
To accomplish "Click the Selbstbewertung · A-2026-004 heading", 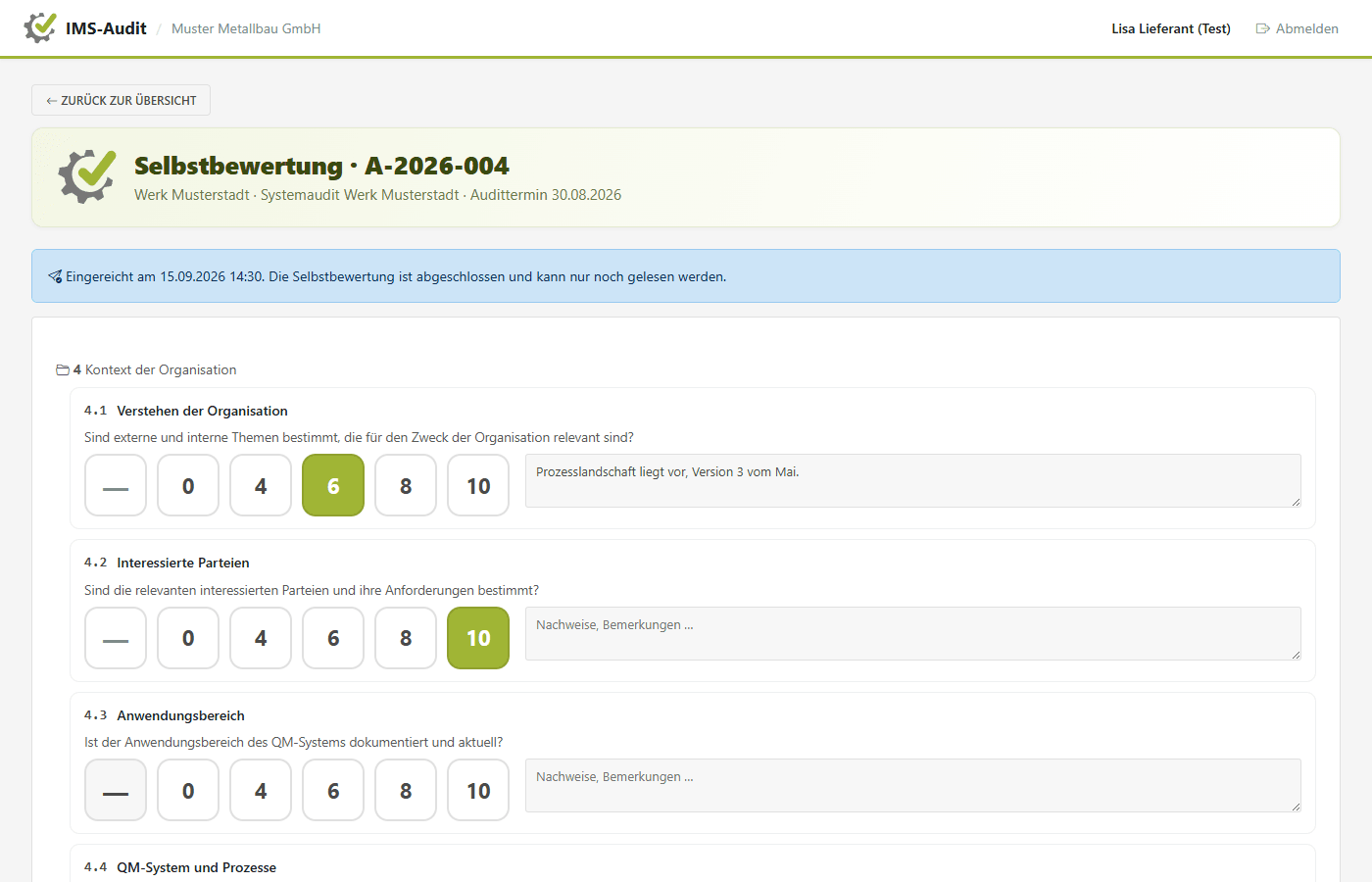I will (x=321, y=166).
